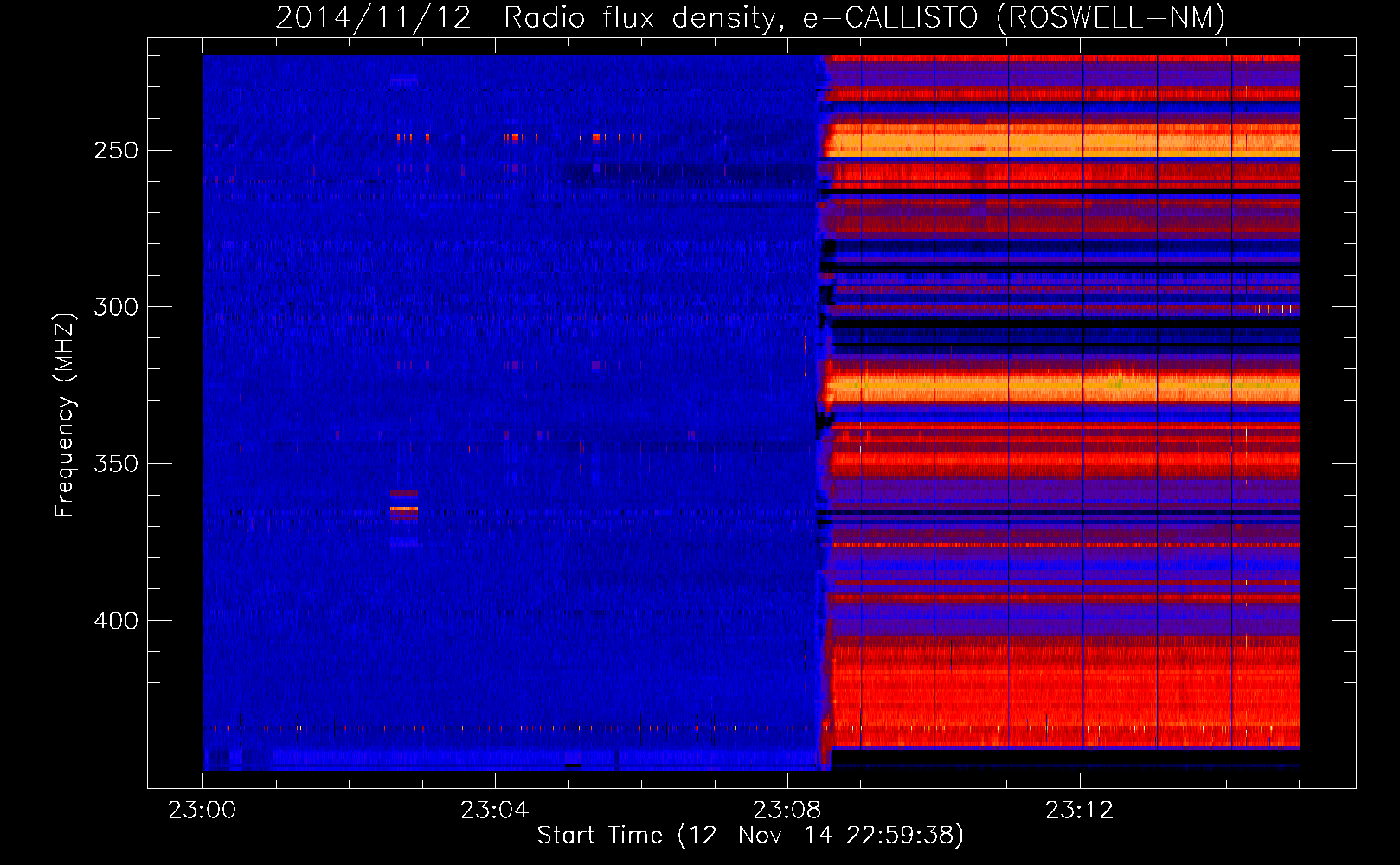Click the 23:12 time tick label
The width and height of the screenshot is (1400, 865).
pos(1079,811)
